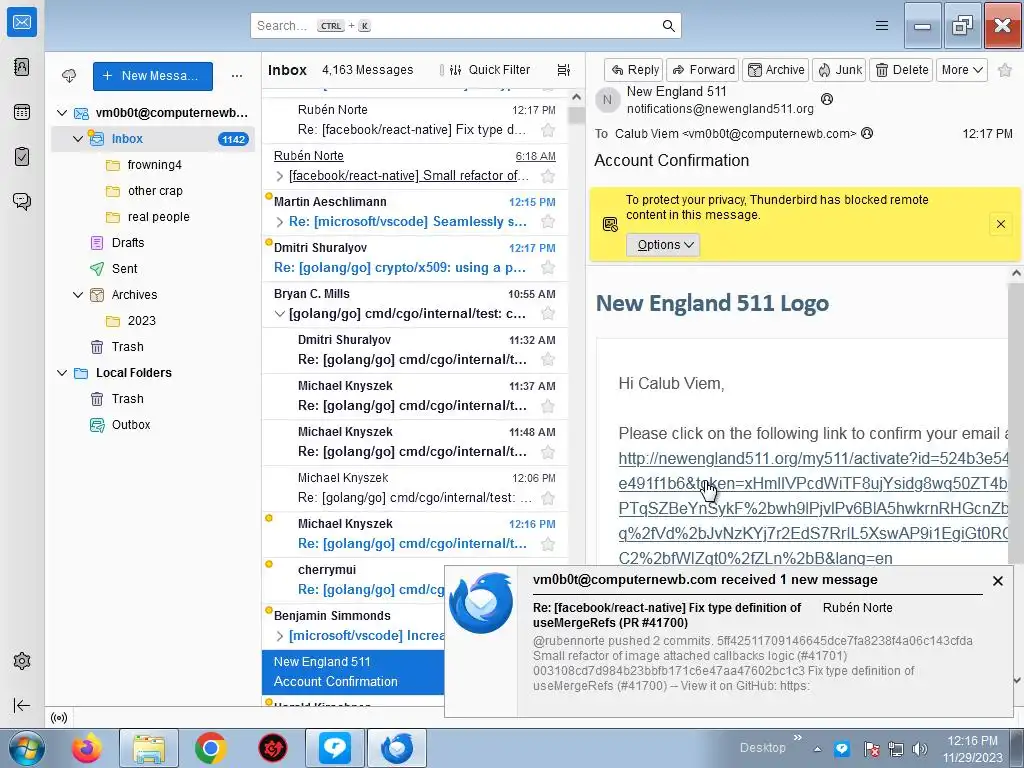The width and height of the screenshot is (1024, 768).
Task: Star the Michael Knyszek 12:16 PM message
Action: [x=548, y=543]
